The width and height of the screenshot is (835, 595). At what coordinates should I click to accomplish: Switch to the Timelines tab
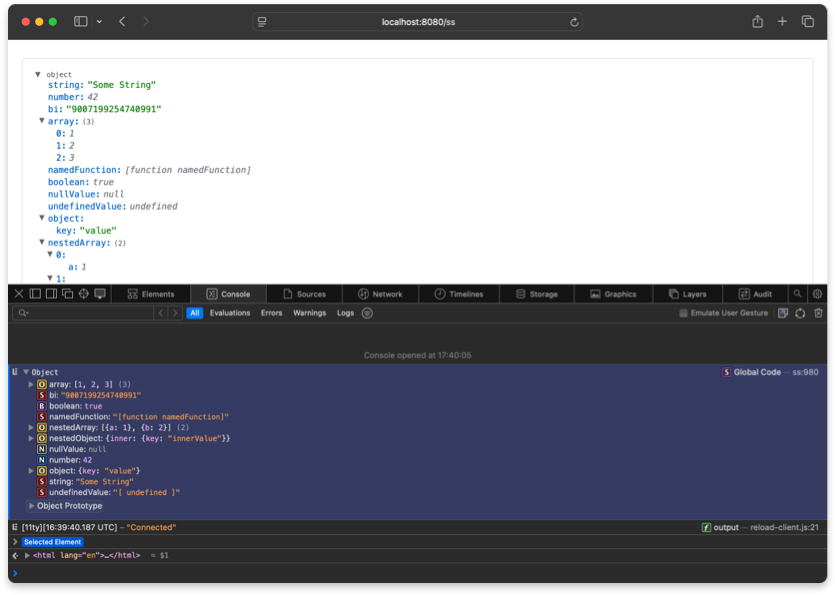pyautogui.click(x=459, y=294)
